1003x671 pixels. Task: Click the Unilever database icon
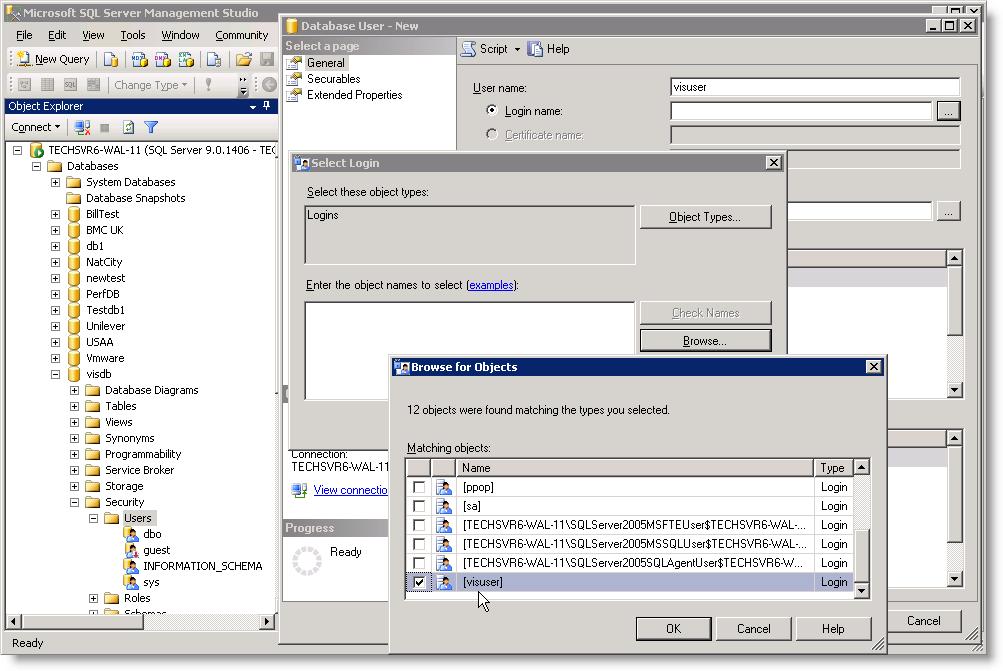pyautogui.click(x=74, y=326)
